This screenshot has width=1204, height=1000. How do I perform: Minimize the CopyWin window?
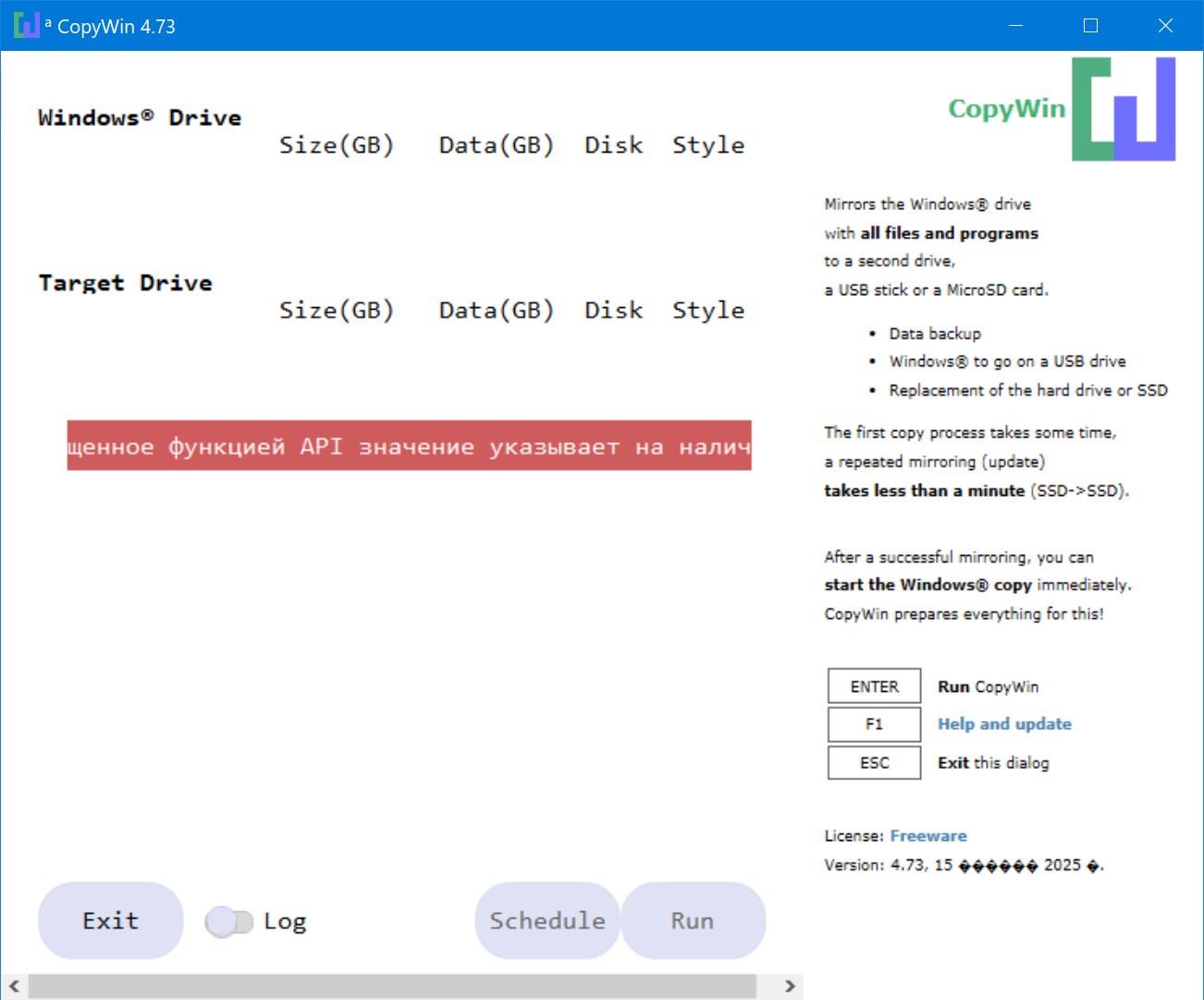1015,26
